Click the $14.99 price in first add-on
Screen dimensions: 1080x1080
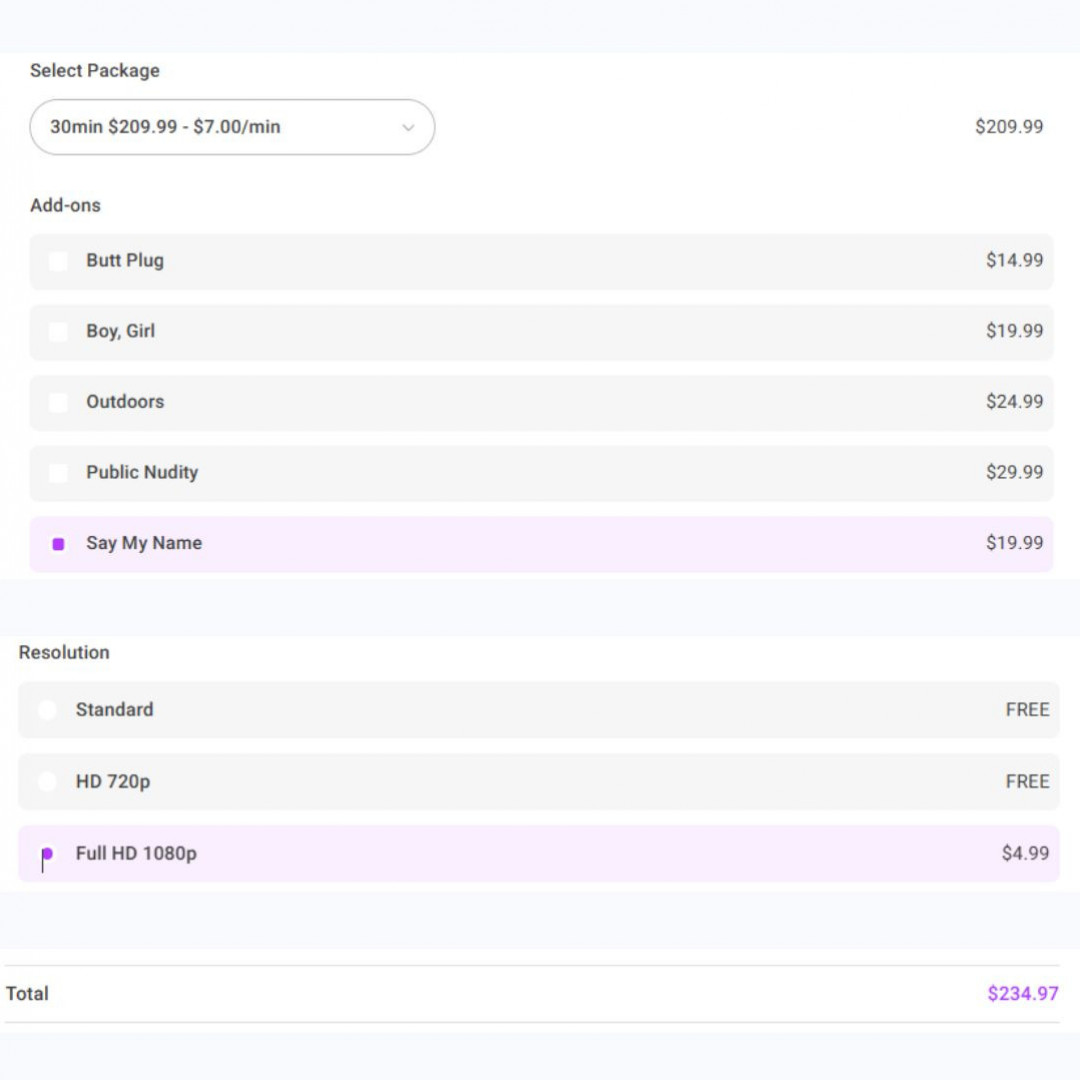pyautogui.click(x=1014, y=260)
